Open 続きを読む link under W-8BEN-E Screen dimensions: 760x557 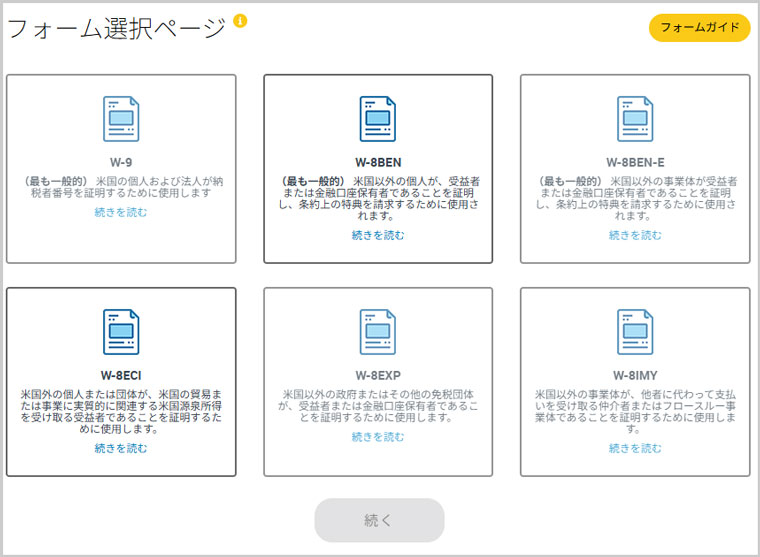[635, 235]
